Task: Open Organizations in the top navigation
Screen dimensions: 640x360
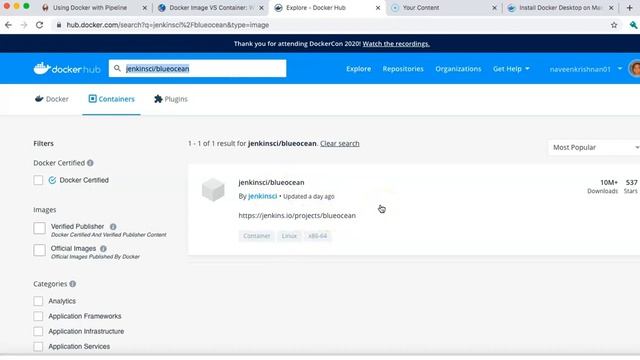Action: tap(458, 69)
